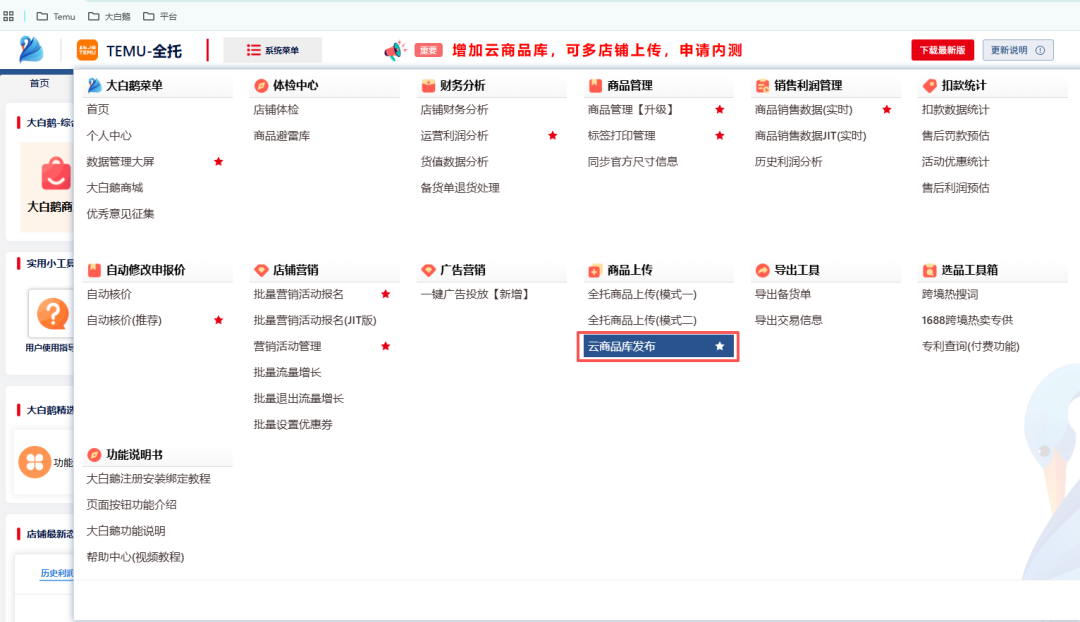Open 扣款数据统计 entry

coord(955,110)
